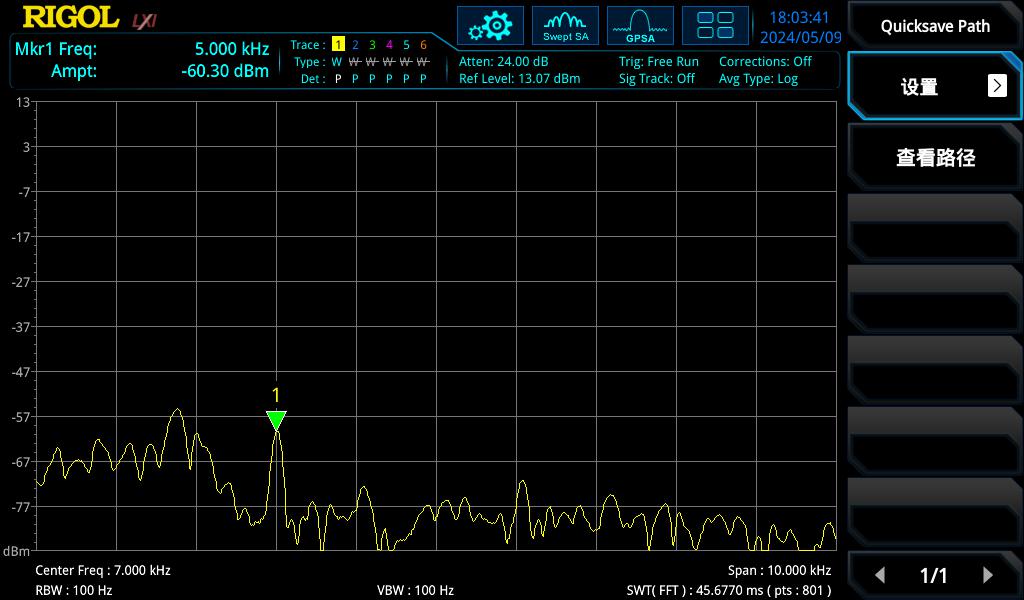The image size is (1024, 600).
Task: Toggle the Trig: Free Run setting
Action: [658, 61]
